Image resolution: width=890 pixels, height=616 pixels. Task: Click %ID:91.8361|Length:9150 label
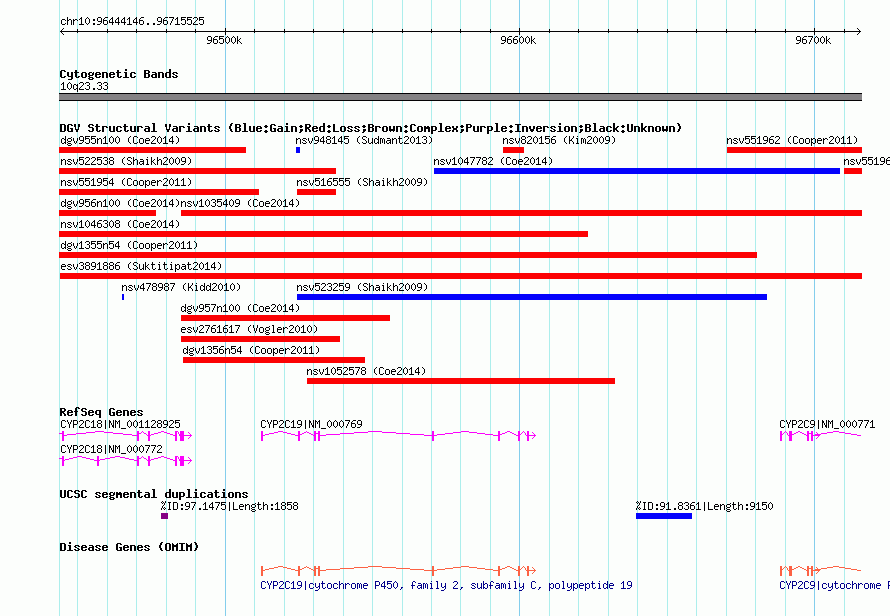pyautogui.click(x=704, y=506)
